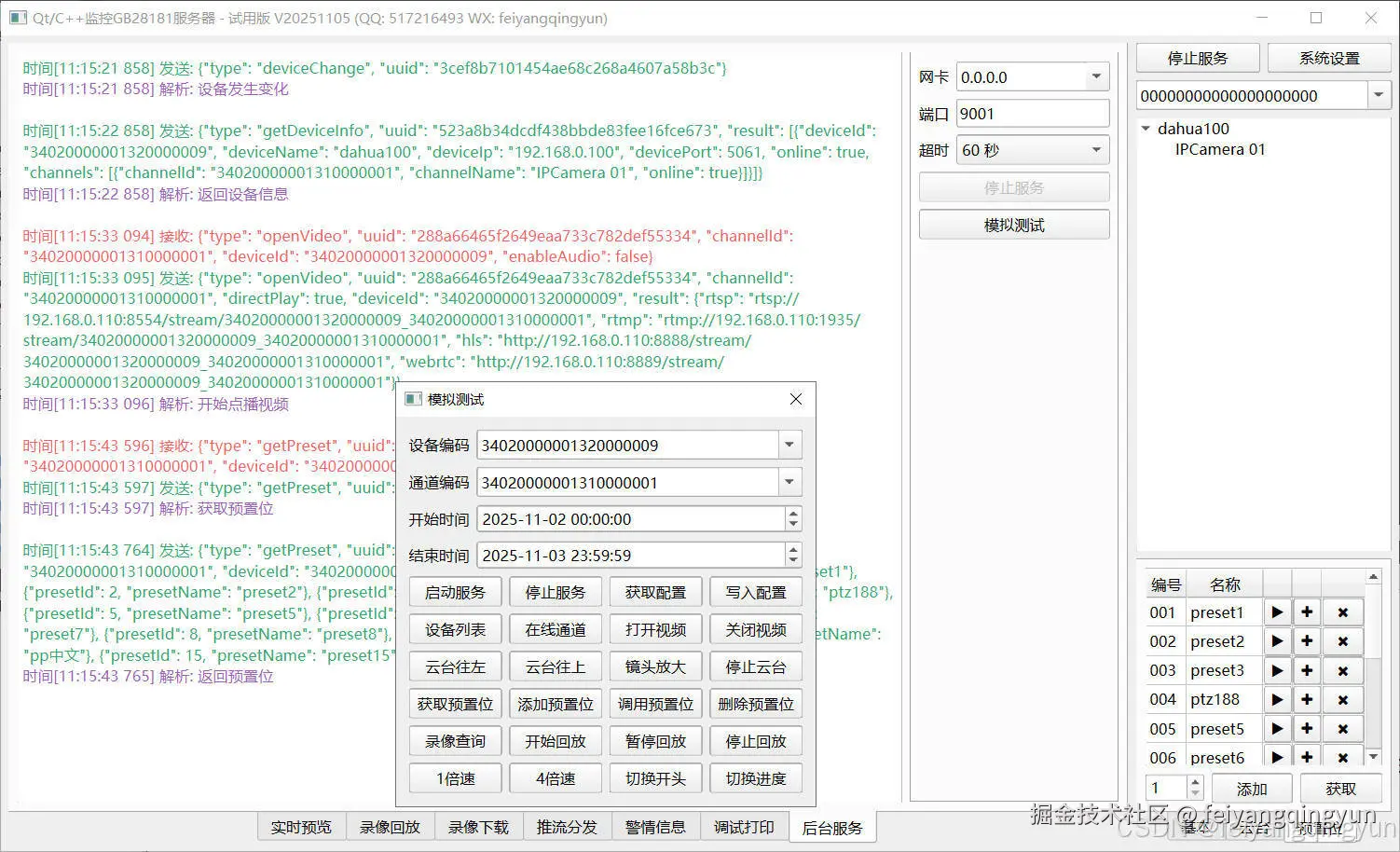Delete ptz188 preset with x icon
The width and height of the screenshot is (1400, 852).
coord(1343,699)
